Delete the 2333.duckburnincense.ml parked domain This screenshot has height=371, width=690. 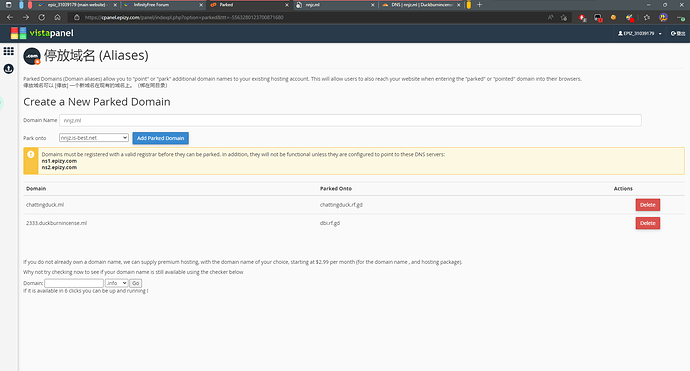[x=647, y=223]
